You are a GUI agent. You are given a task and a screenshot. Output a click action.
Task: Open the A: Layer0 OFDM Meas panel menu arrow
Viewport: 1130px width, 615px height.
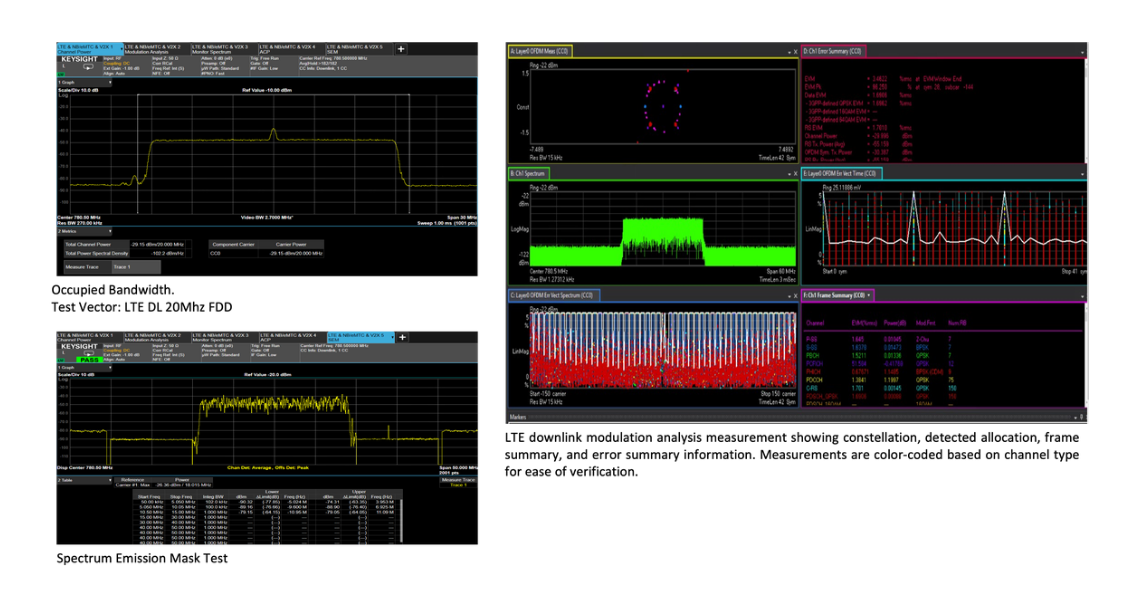788,52
